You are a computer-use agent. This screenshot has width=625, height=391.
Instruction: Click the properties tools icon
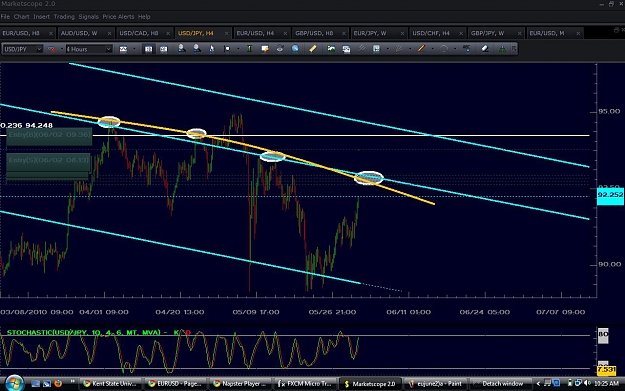(466, 49)
